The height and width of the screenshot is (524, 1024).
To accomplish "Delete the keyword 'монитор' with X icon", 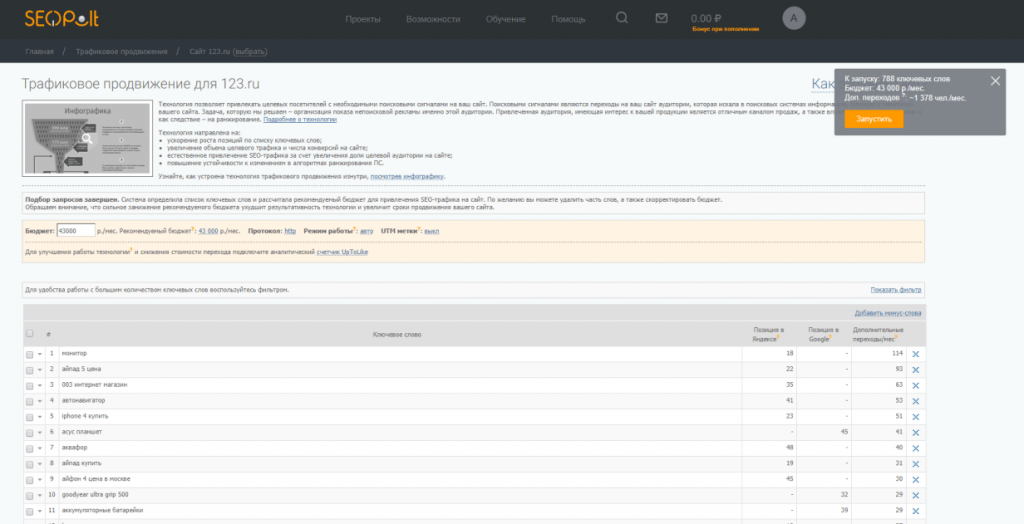I will pos(916,354).
